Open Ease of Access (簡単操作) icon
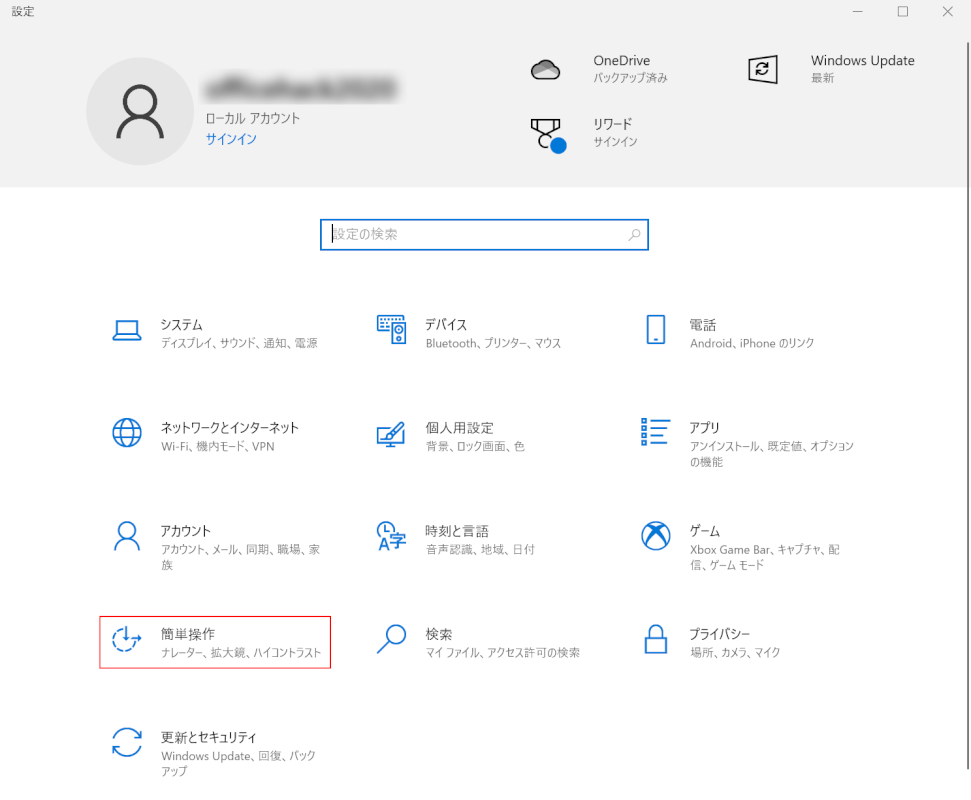Viewport: 971px width, 800px height. 127,639
